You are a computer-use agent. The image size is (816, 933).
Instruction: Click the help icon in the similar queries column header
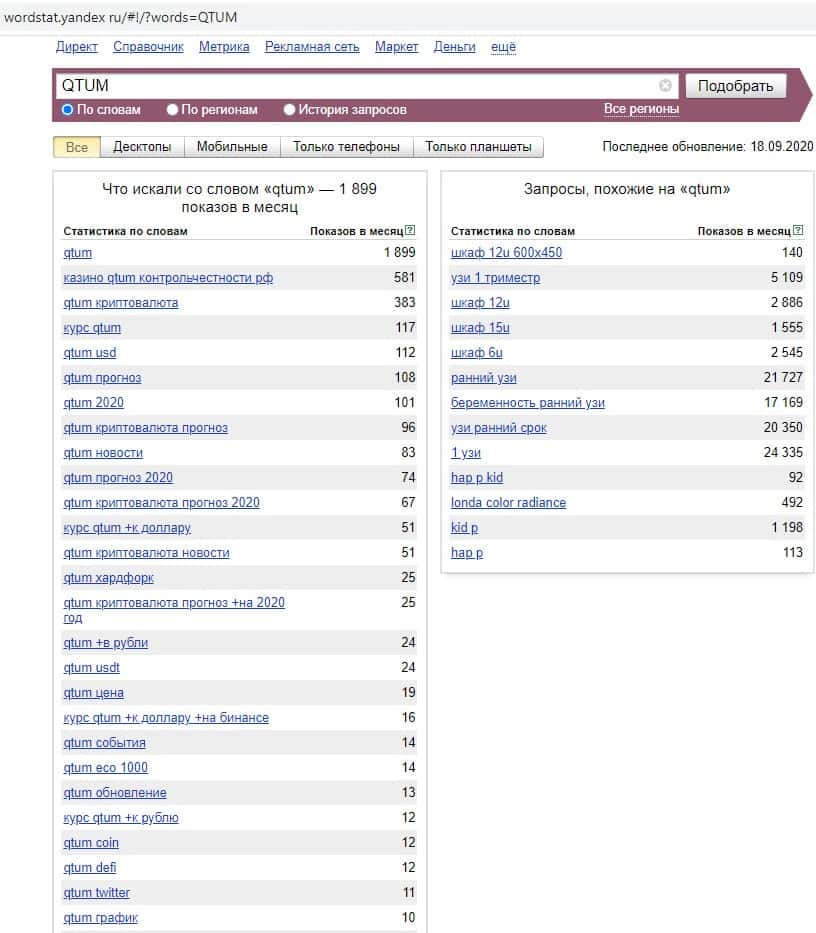[798, 231]
